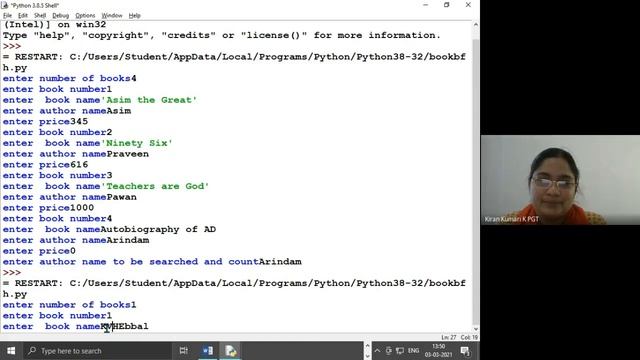Screen dimensions: 640x360
Task: Click the 'enter author namePawan' line
Action: point(69,197)
